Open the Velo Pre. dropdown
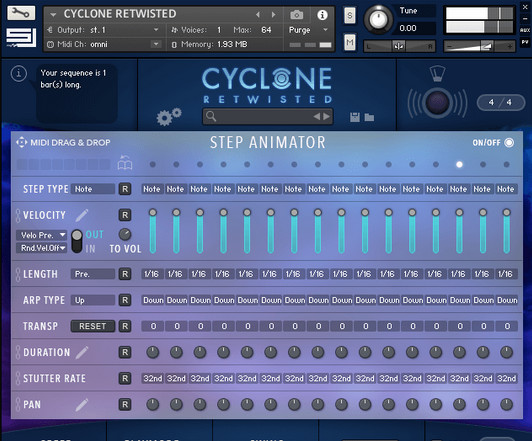 tap(41, 235)
